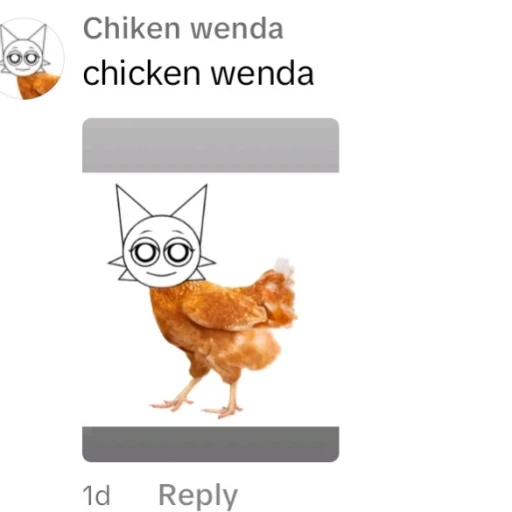Image resolution: width=512 pixels, height=512 pixels.
Task: Reply to the chicken wenda comment
Action: coord(198,497)
